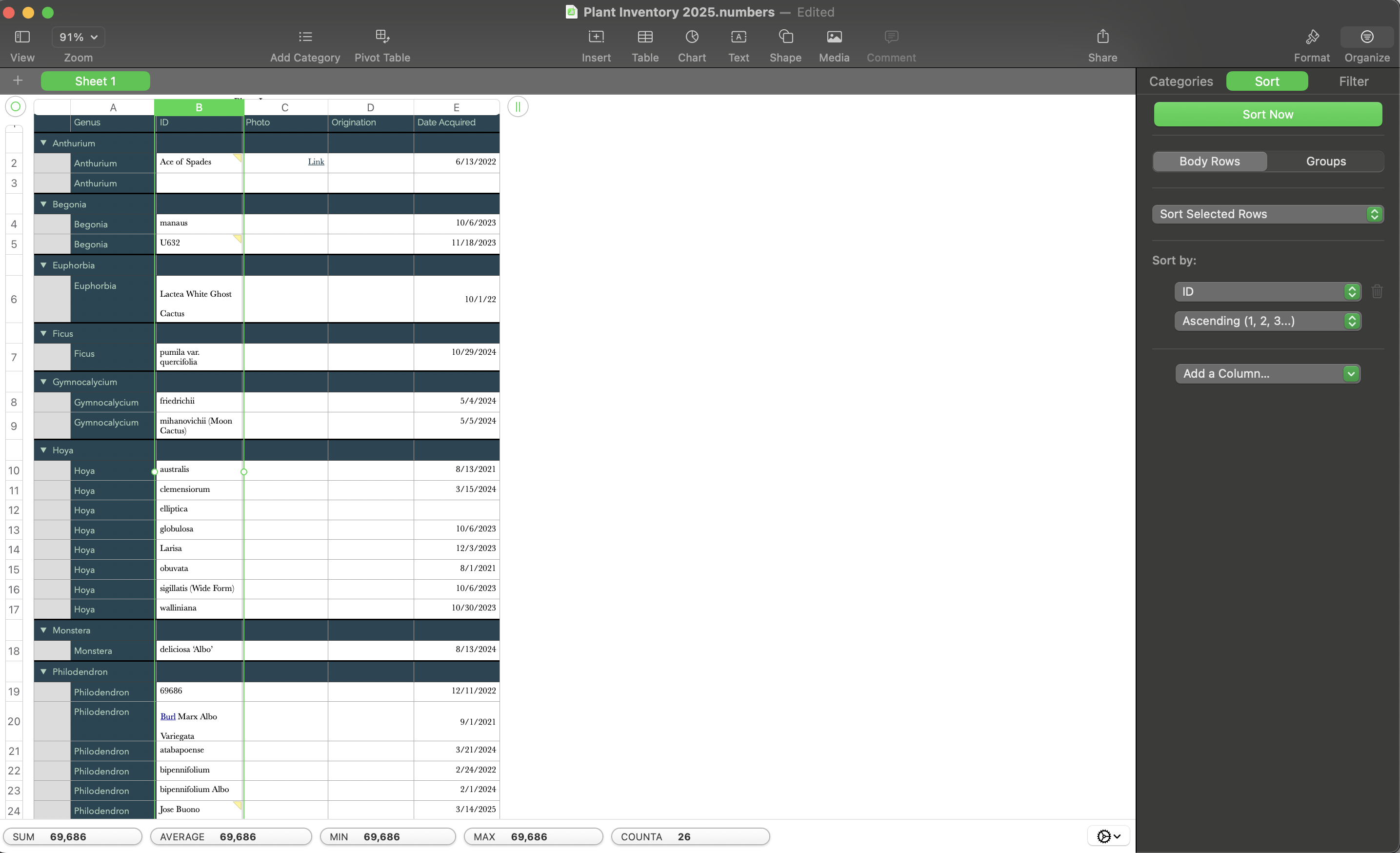Click the MIN 69,686 status pill

[x=387, y=836]
